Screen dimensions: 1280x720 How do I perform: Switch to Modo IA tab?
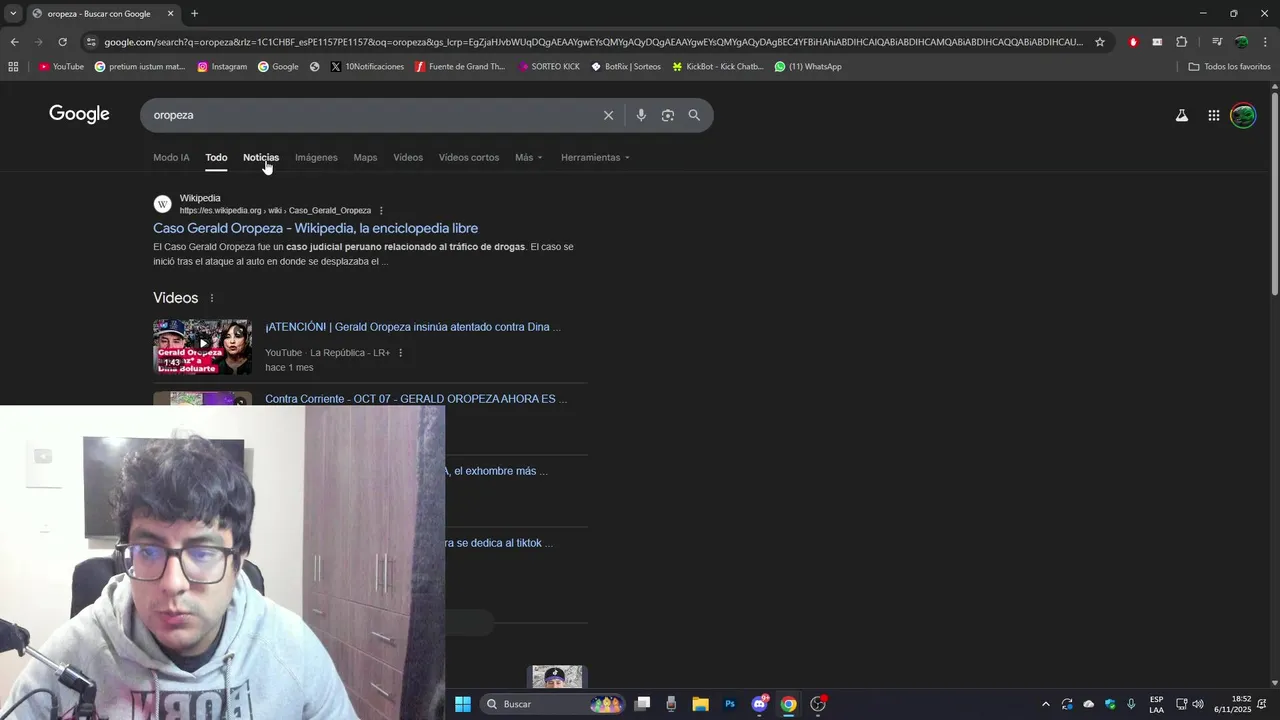coord(171,157)
